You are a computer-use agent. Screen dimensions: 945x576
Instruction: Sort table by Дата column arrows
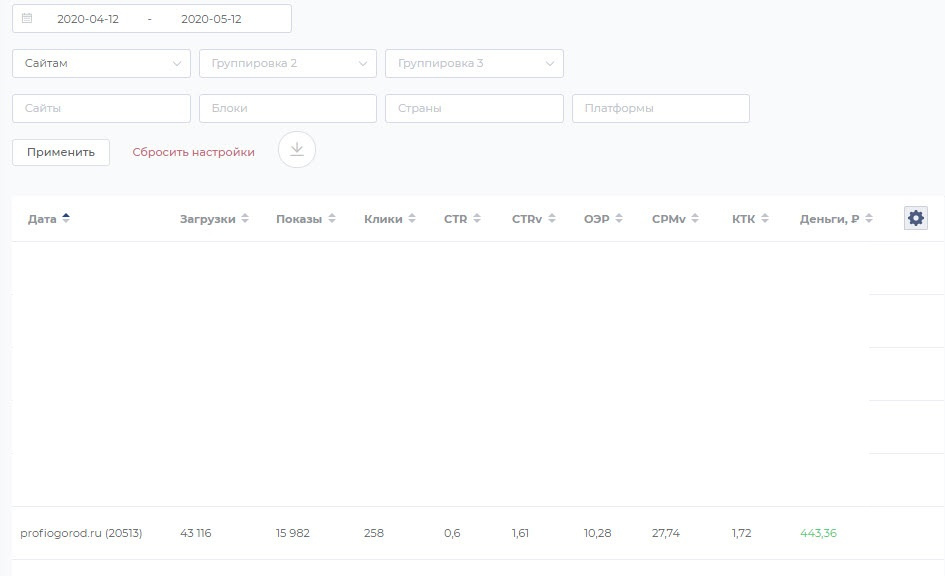point(66,218)
